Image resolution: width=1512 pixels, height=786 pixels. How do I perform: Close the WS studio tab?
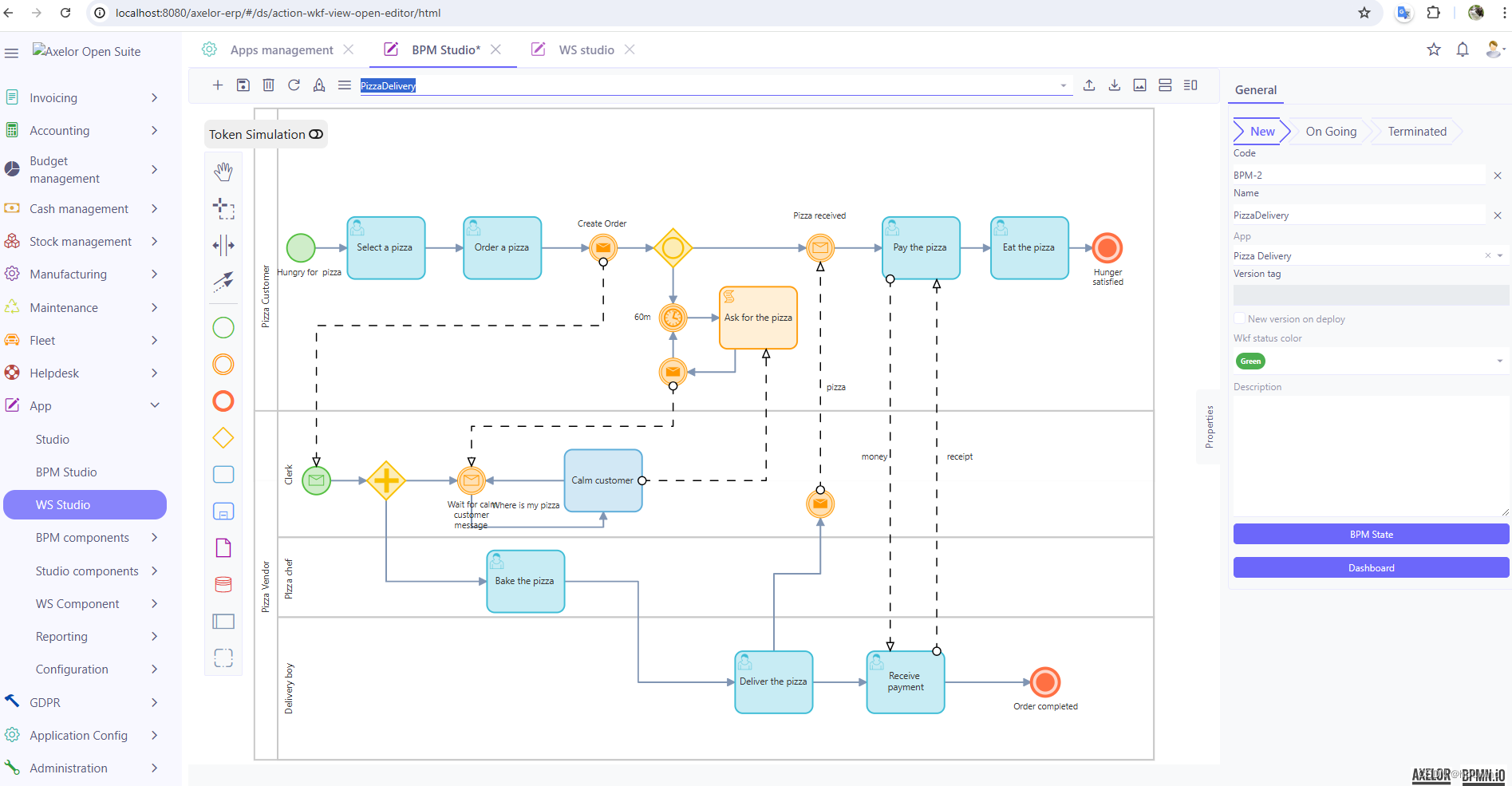pyautogui.click(x=630, y=49)
